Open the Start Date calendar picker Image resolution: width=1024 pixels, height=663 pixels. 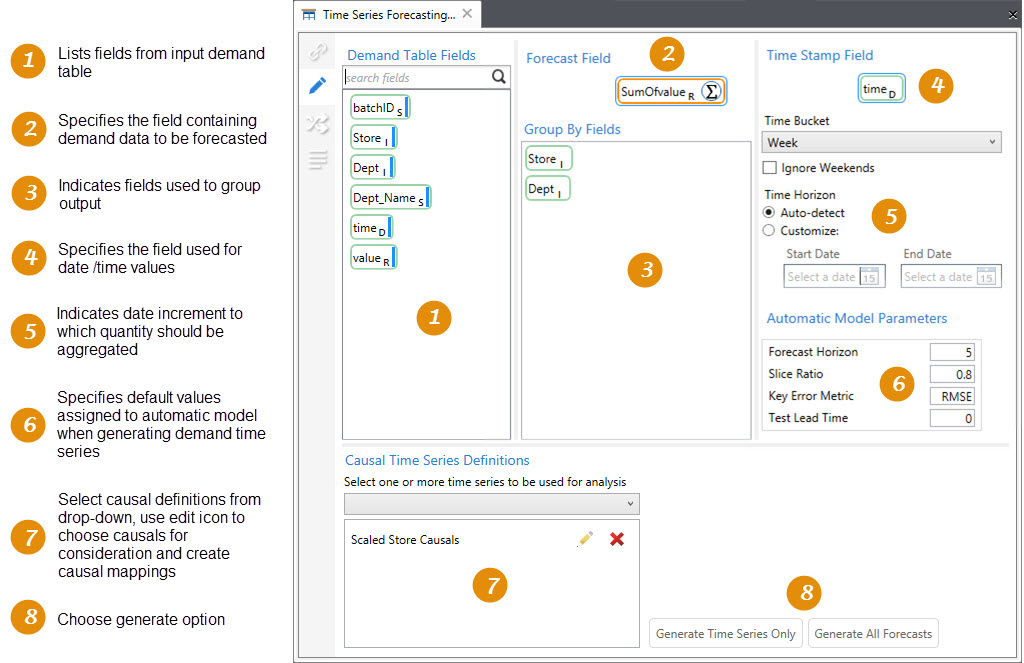pyautogui.click(x=869, y=277)
